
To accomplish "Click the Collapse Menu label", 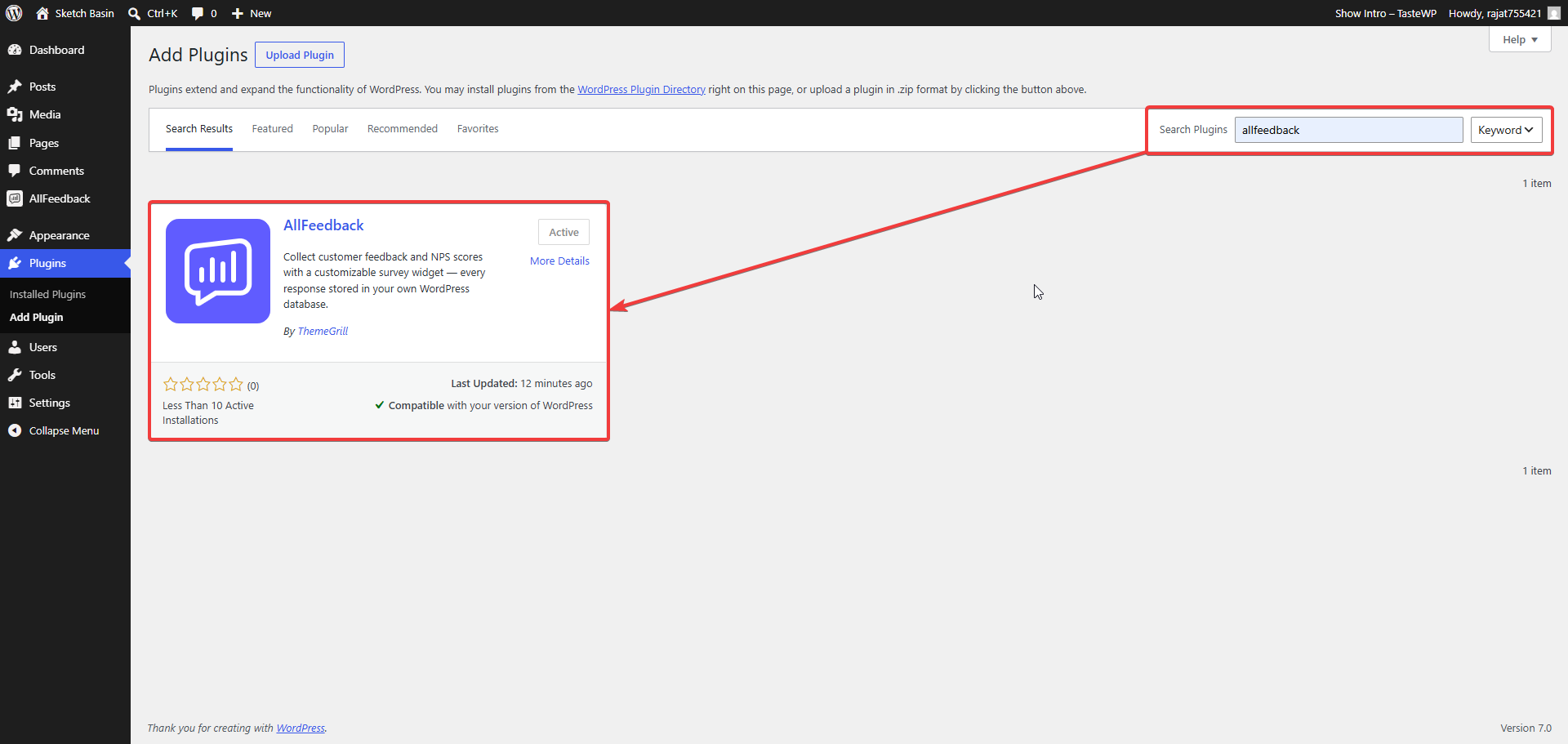I will (64, 430).
